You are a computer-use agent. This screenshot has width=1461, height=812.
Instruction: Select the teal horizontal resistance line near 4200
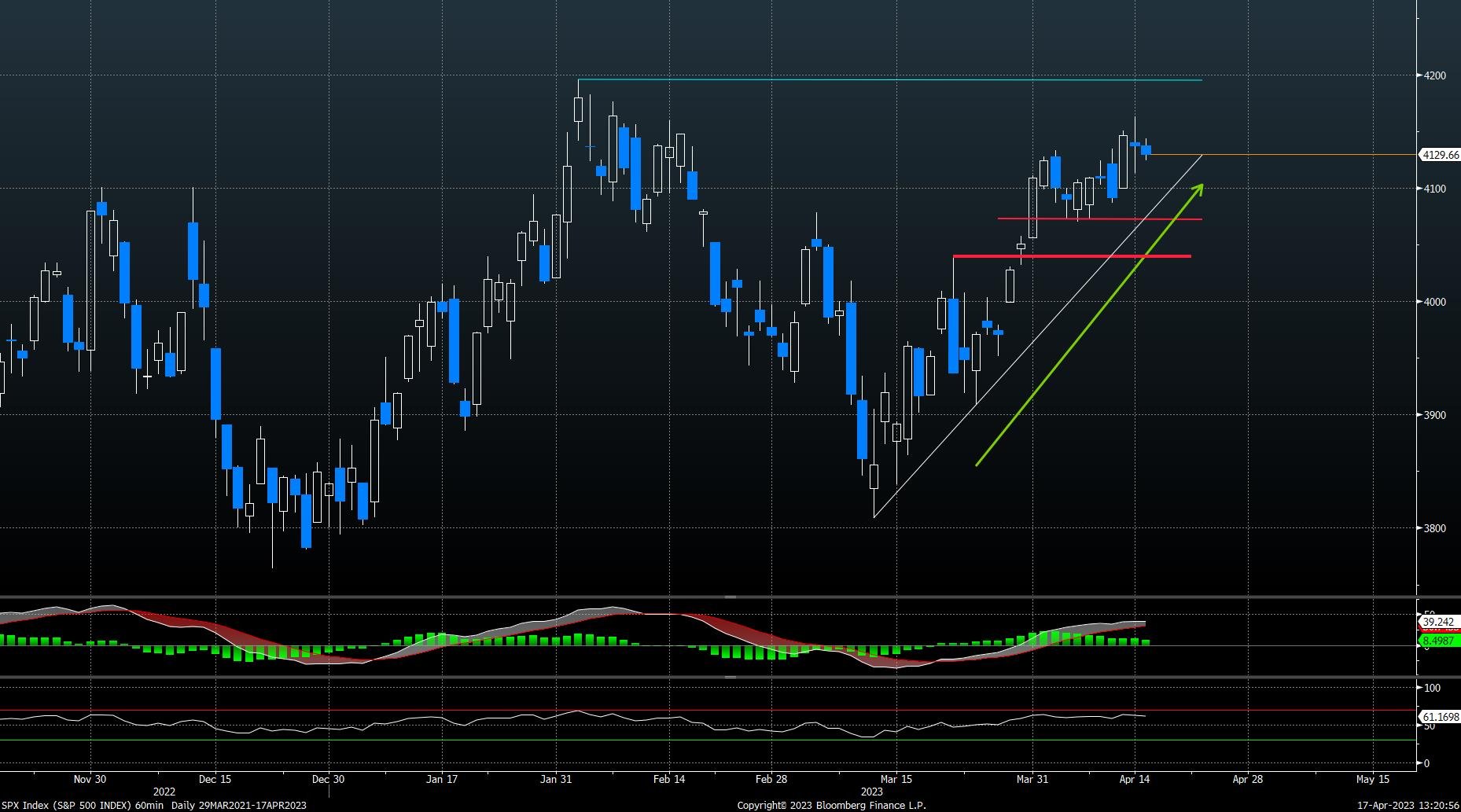point(865,80)
